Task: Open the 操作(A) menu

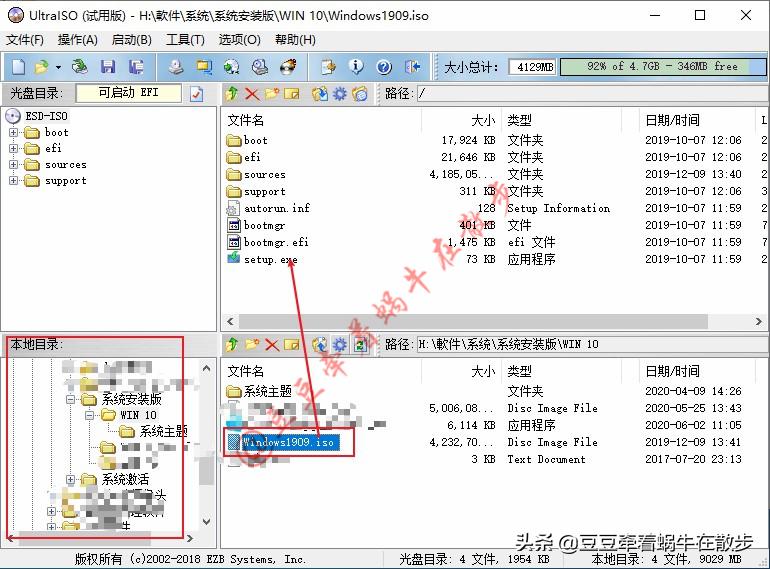Action: (78, 40)
